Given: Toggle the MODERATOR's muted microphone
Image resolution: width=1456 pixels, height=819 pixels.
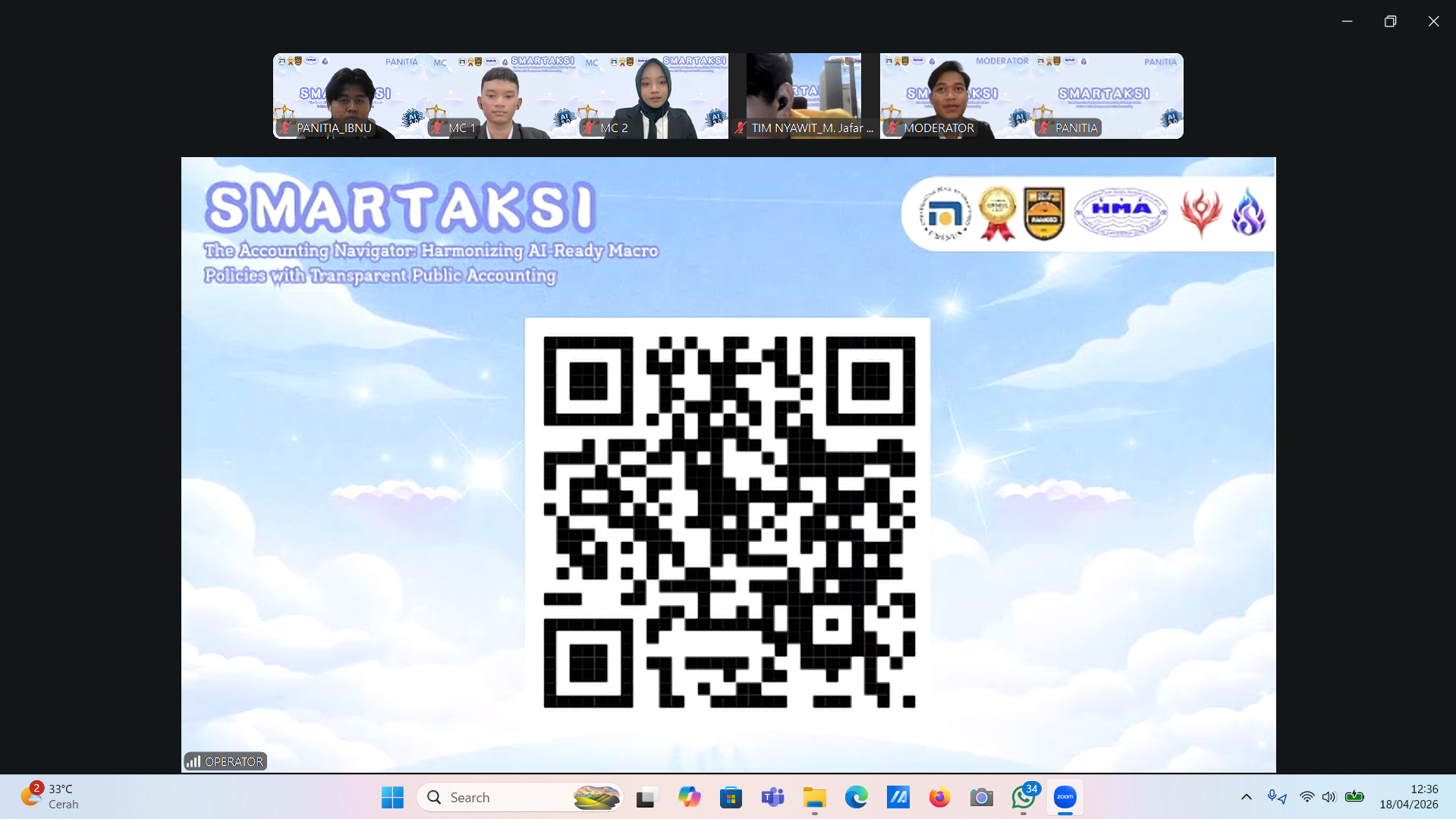Looking at the screenshot, I should 892,128.
